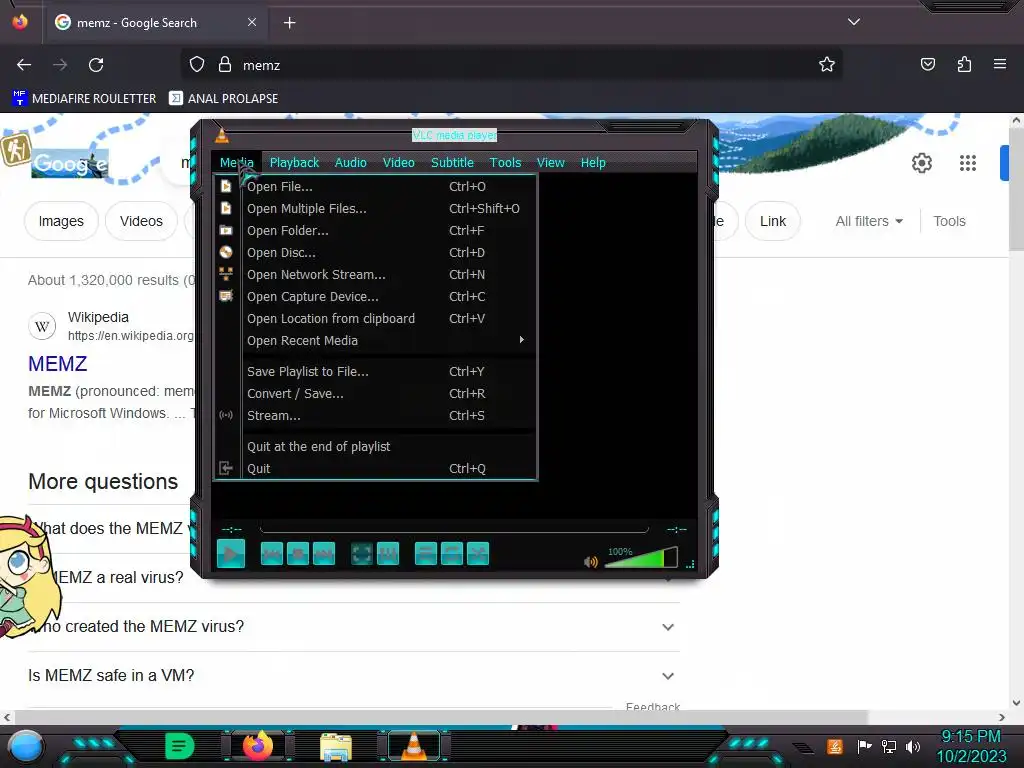The image size is (1024, 768).
Task: Reload the Firefox page
Action: click(96, 65)
